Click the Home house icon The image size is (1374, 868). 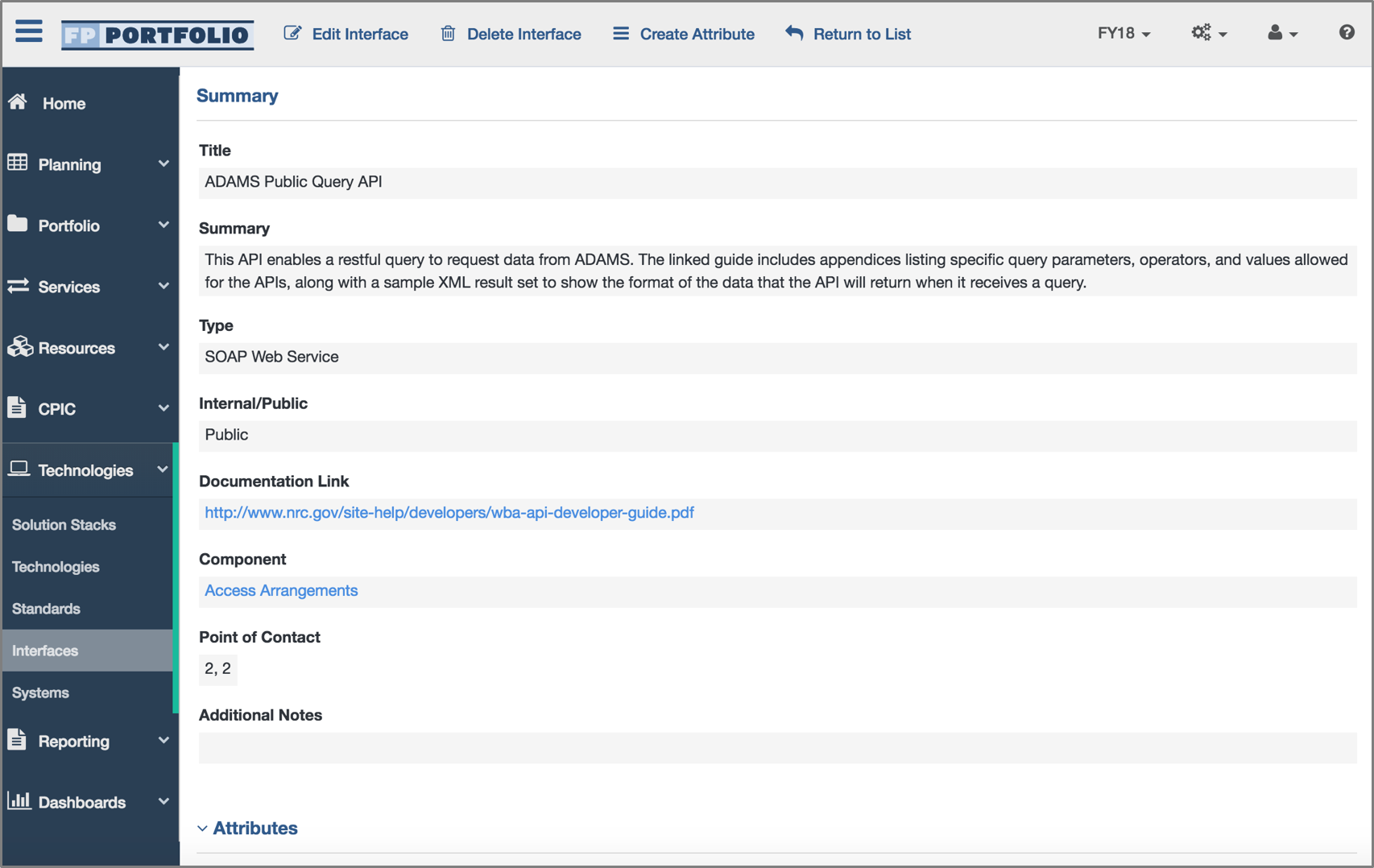[18, 102]
